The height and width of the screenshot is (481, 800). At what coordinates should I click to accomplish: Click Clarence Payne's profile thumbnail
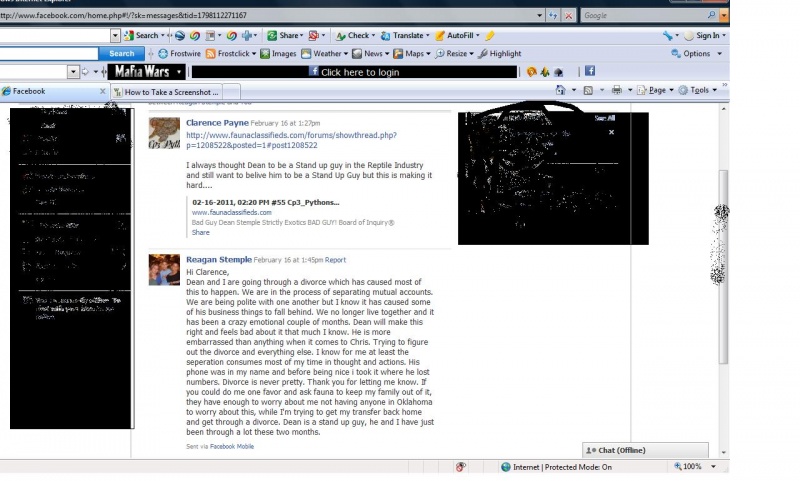(x=164, y=133)
